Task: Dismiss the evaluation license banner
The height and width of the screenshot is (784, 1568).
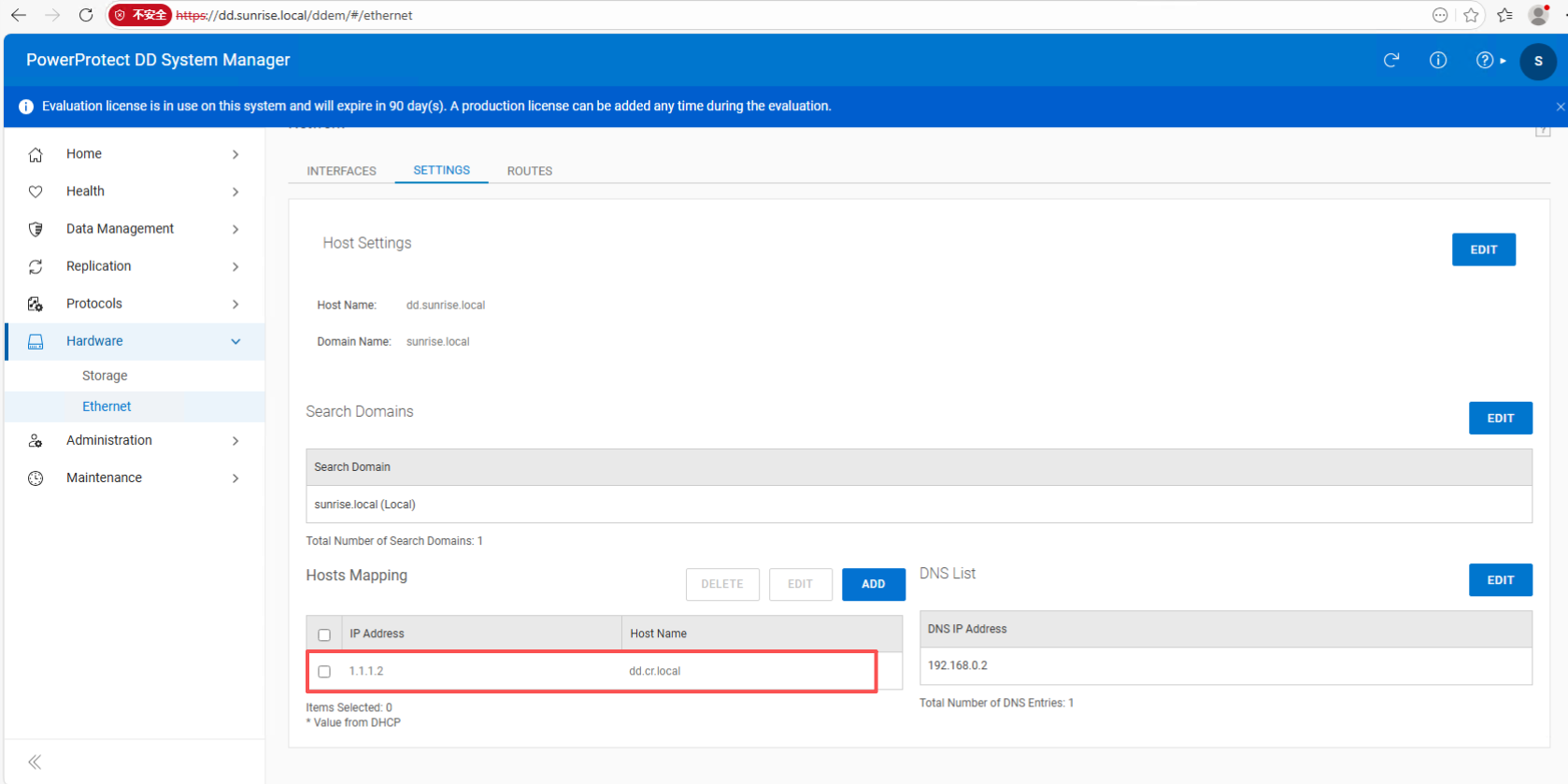Action: click(1560, 107)
